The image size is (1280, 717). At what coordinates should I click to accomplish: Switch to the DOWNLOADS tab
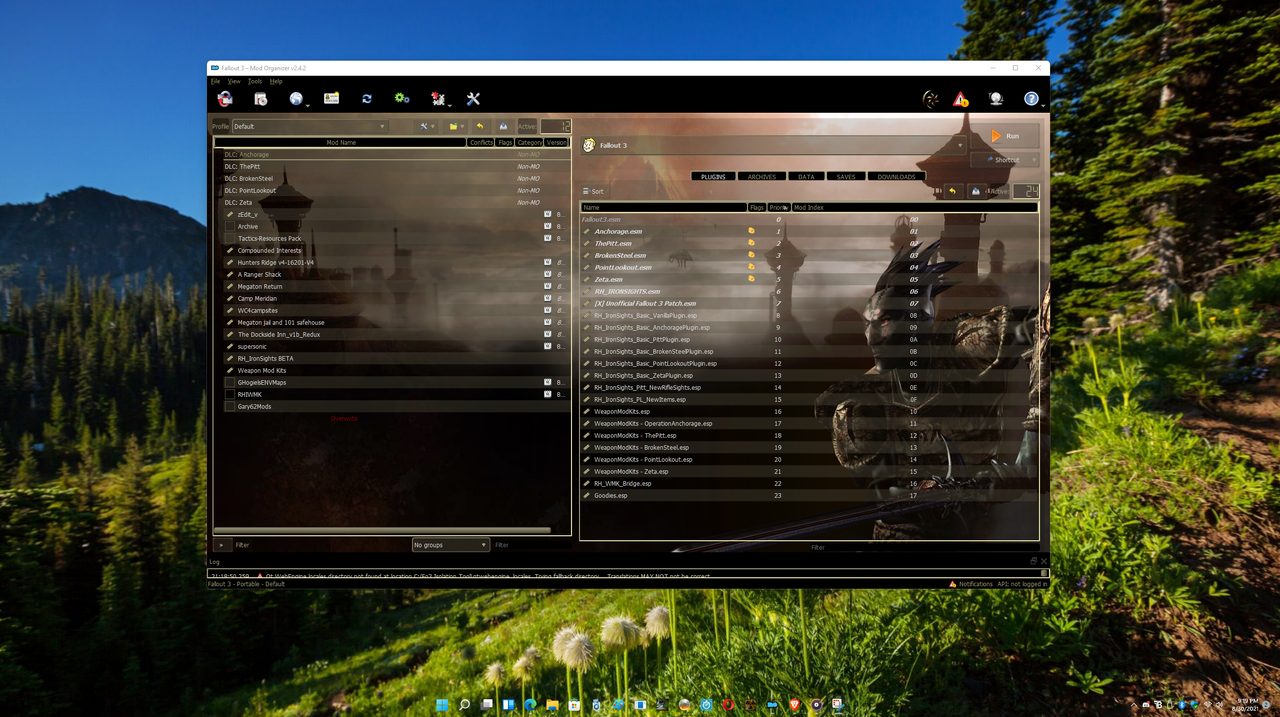(x=896, y=176)
